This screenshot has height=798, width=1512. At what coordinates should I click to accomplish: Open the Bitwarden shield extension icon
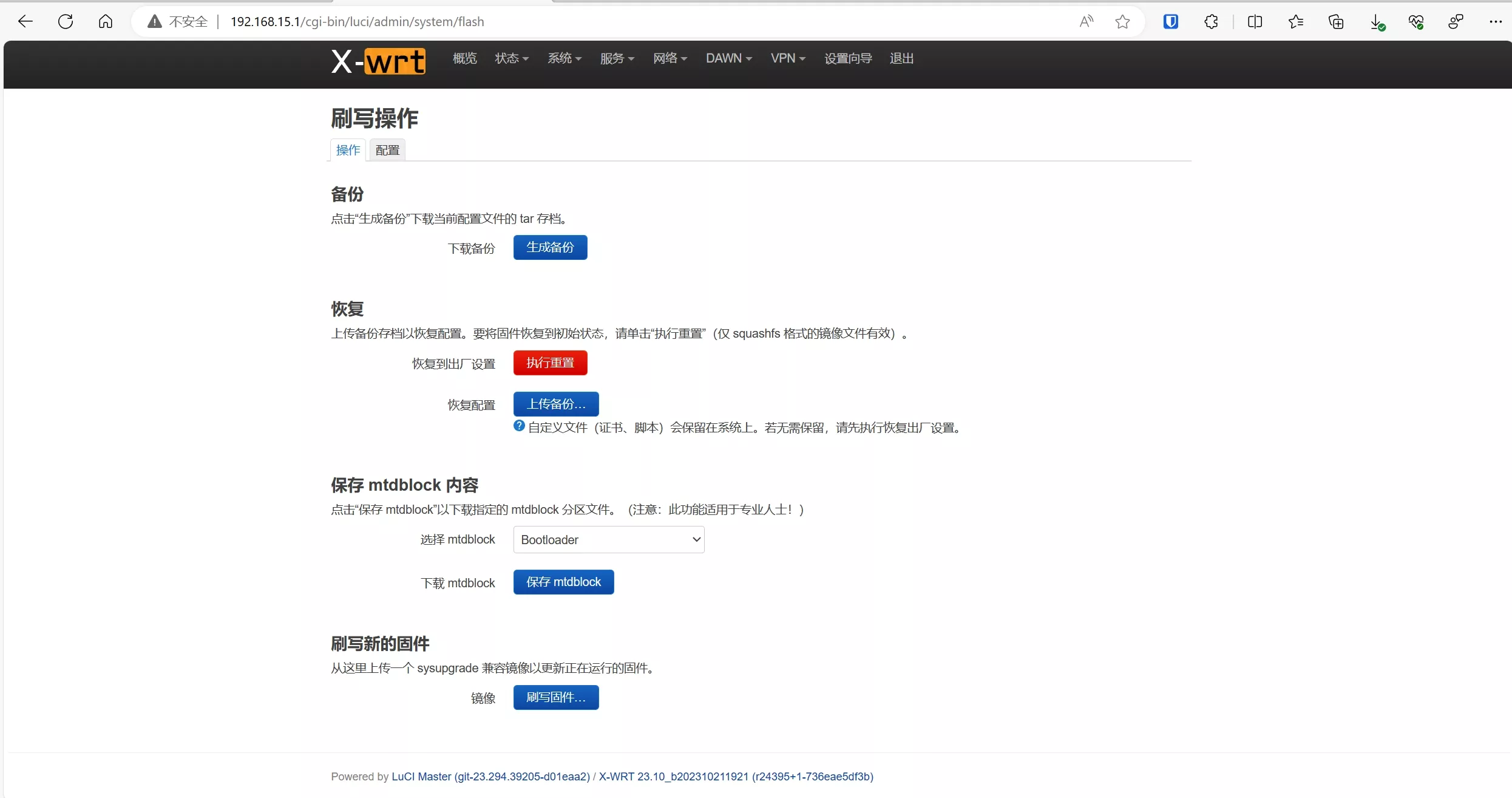1170,22
